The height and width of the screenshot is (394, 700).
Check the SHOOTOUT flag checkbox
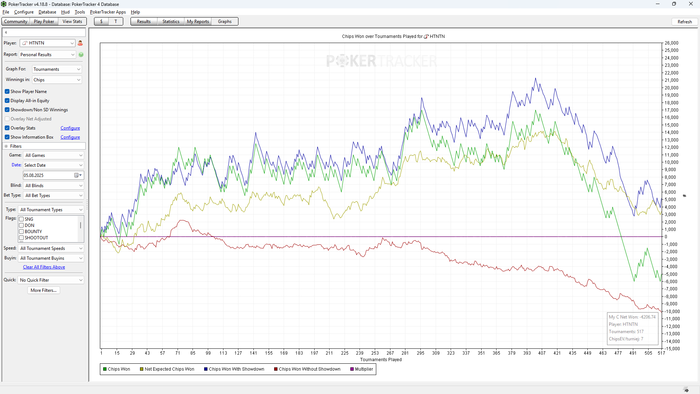pyautogui.click(x=21, y=238)
